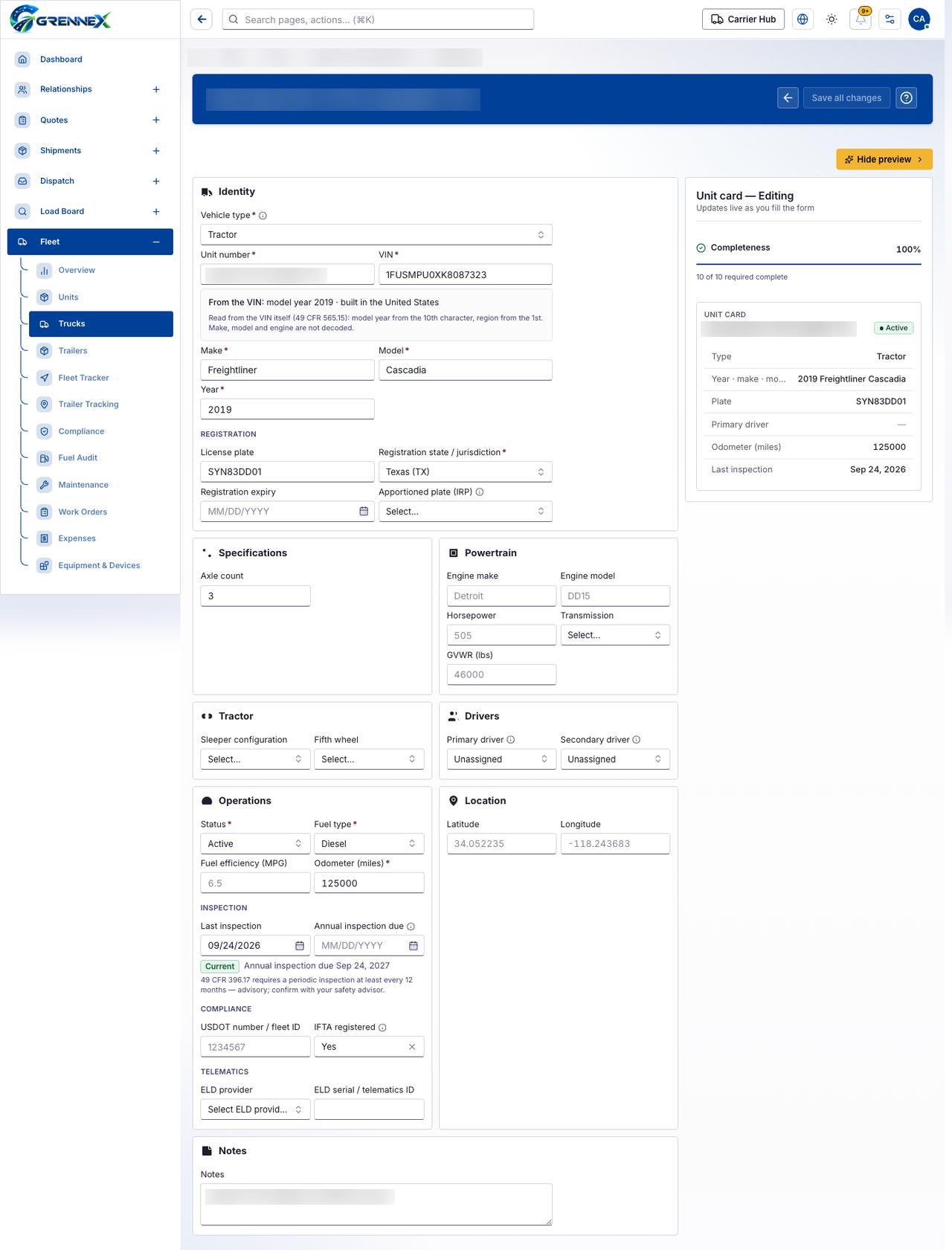Expand the Shipments menu
This screenshot has width=952, height=1250.
click(156, 151)
